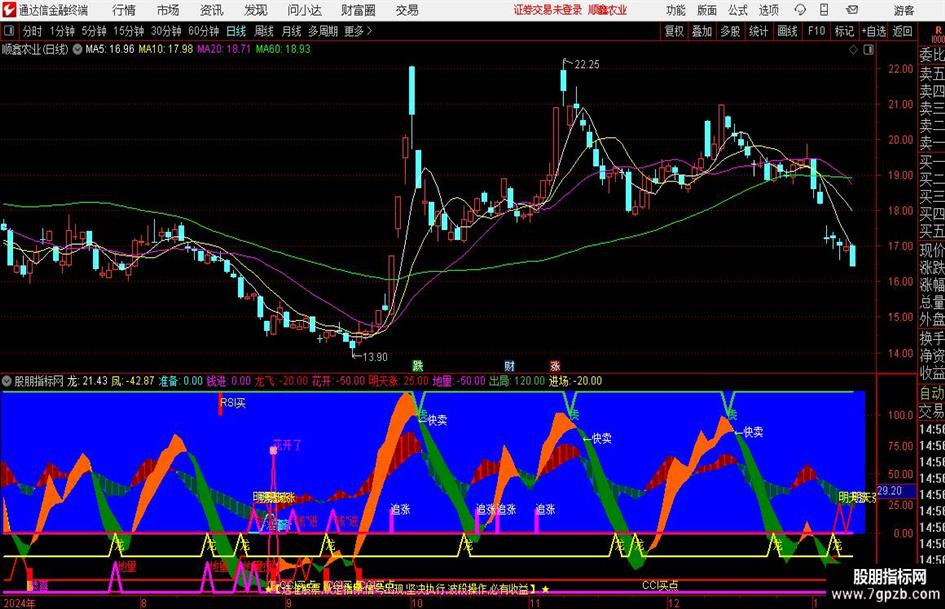The image size is (945, 609).
Task: Expand the 版面 dropdown menu
Action: click(707, 10)
